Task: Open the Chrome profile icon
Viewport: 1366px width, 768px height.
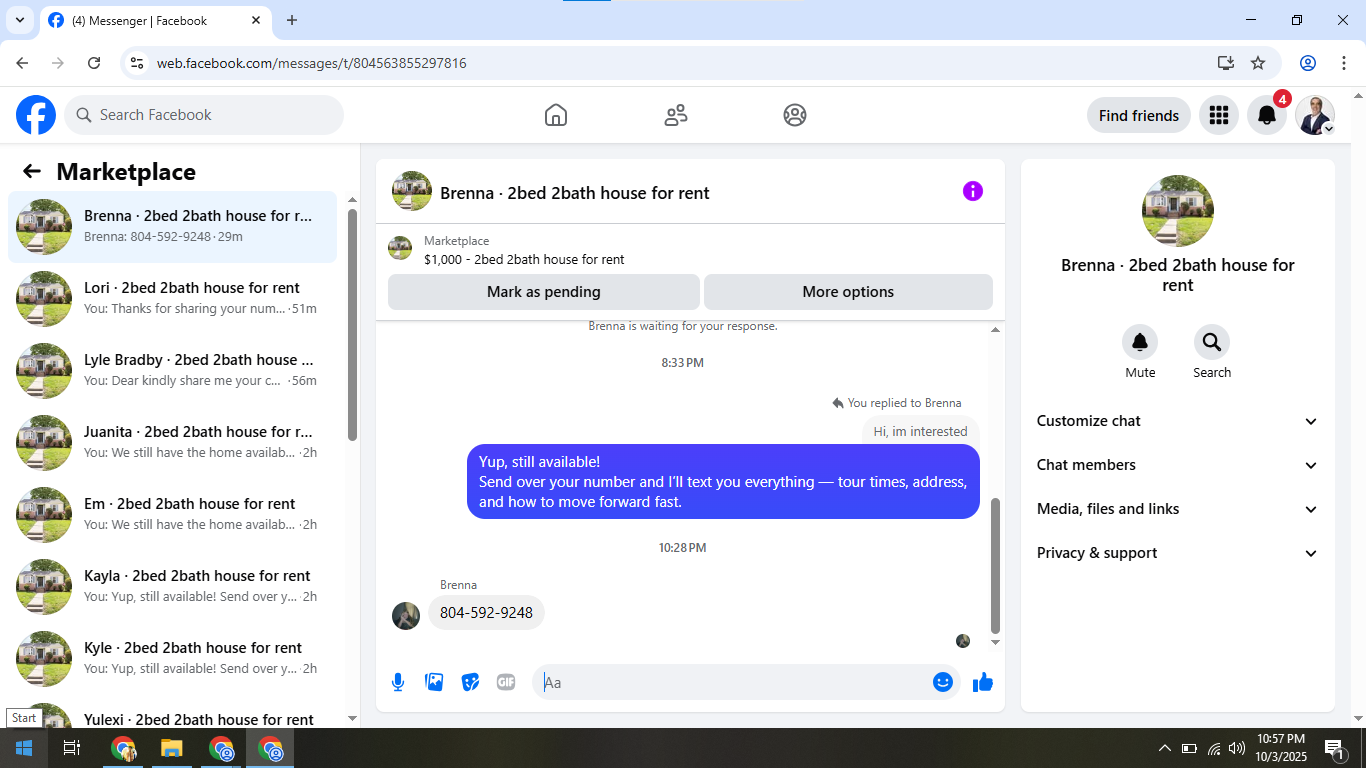Action: point(1308,63)
